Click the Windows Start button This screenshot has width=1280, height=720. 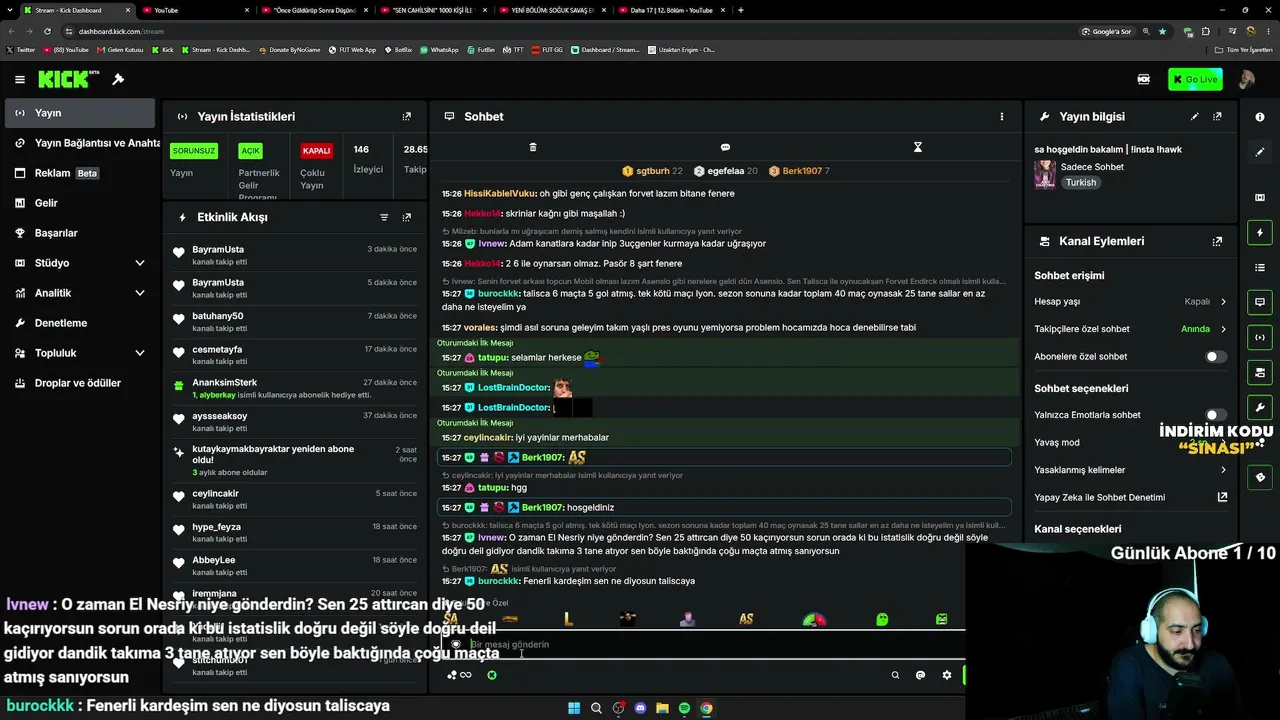[574, 708]
